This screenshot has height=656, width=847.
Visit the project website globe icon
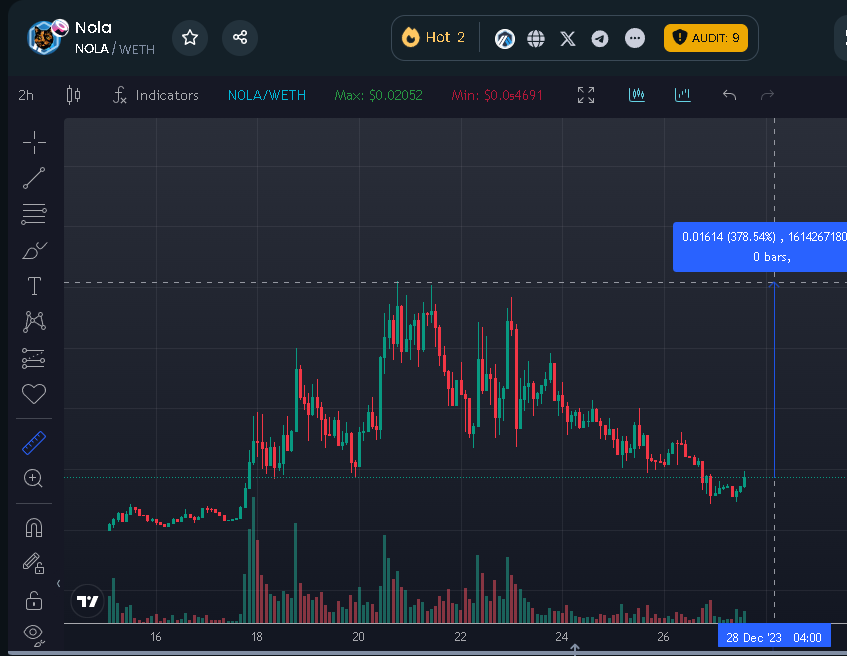click(x=536, y=38)
